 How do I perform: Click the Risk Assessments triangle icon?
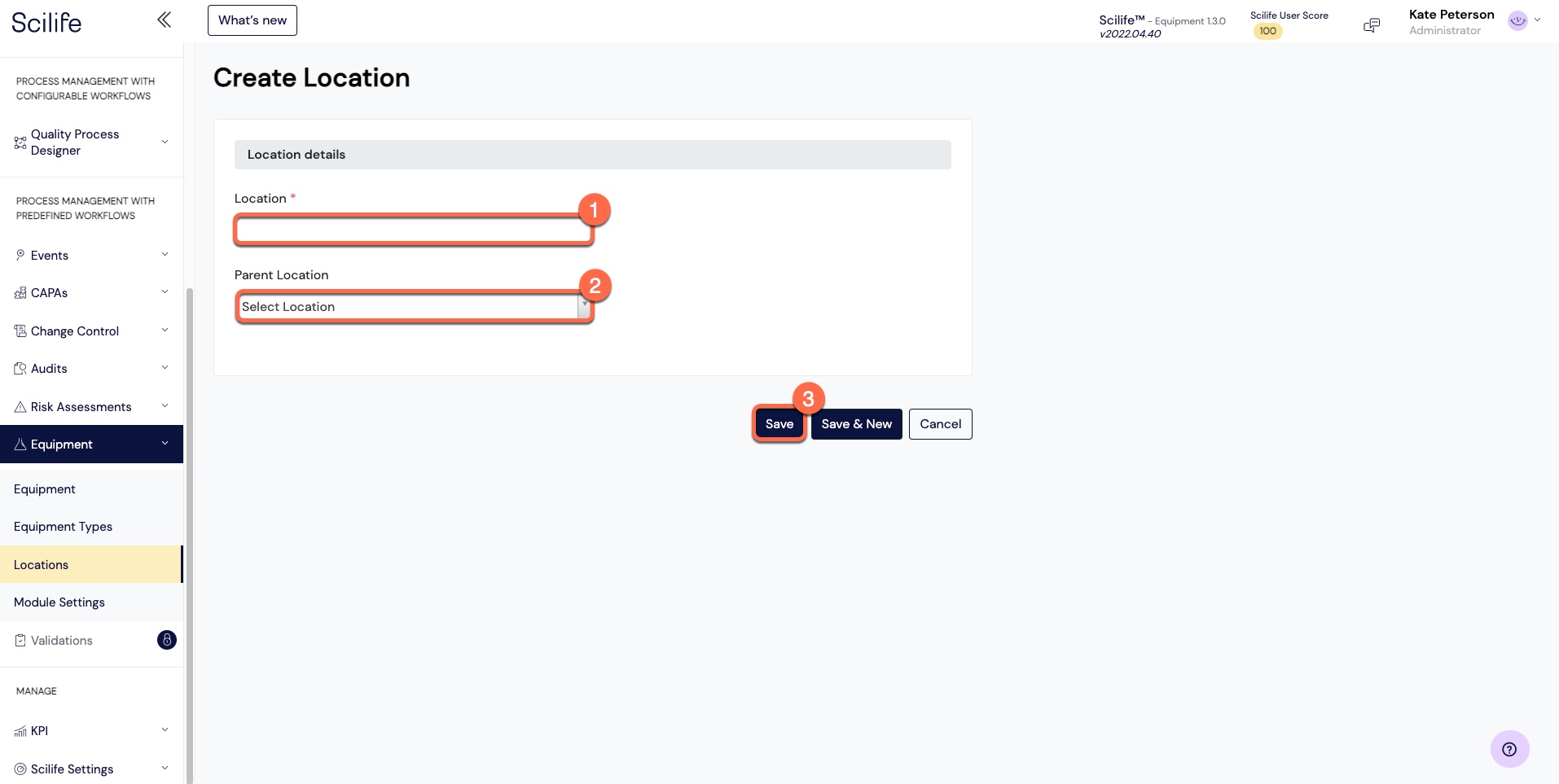(20, 407)
